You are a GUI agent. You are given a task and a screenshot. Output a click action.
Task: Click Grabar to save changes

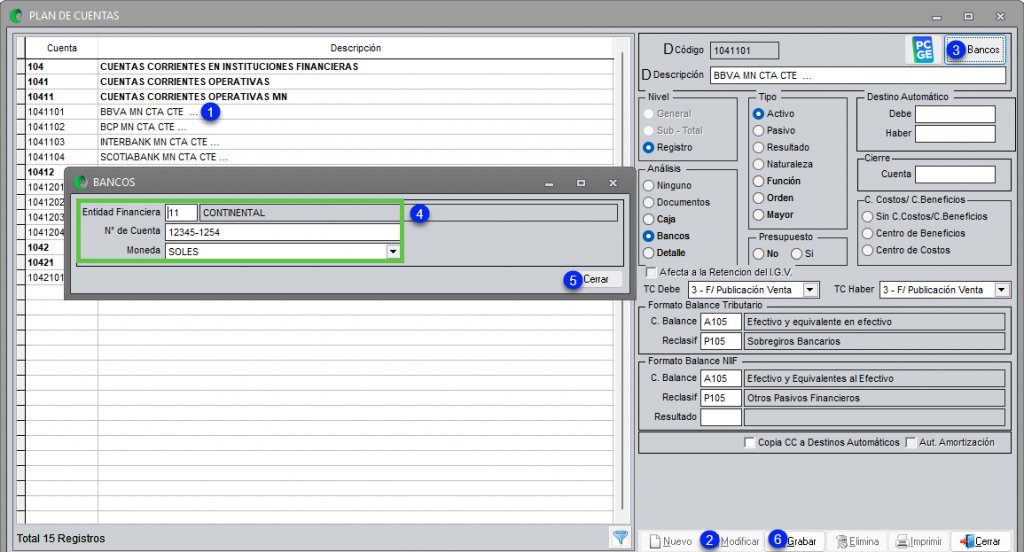795,541
